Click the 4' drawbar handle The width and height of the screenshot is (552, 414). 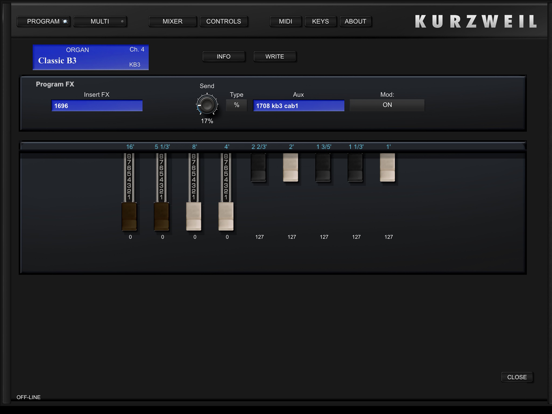(226, 217)
